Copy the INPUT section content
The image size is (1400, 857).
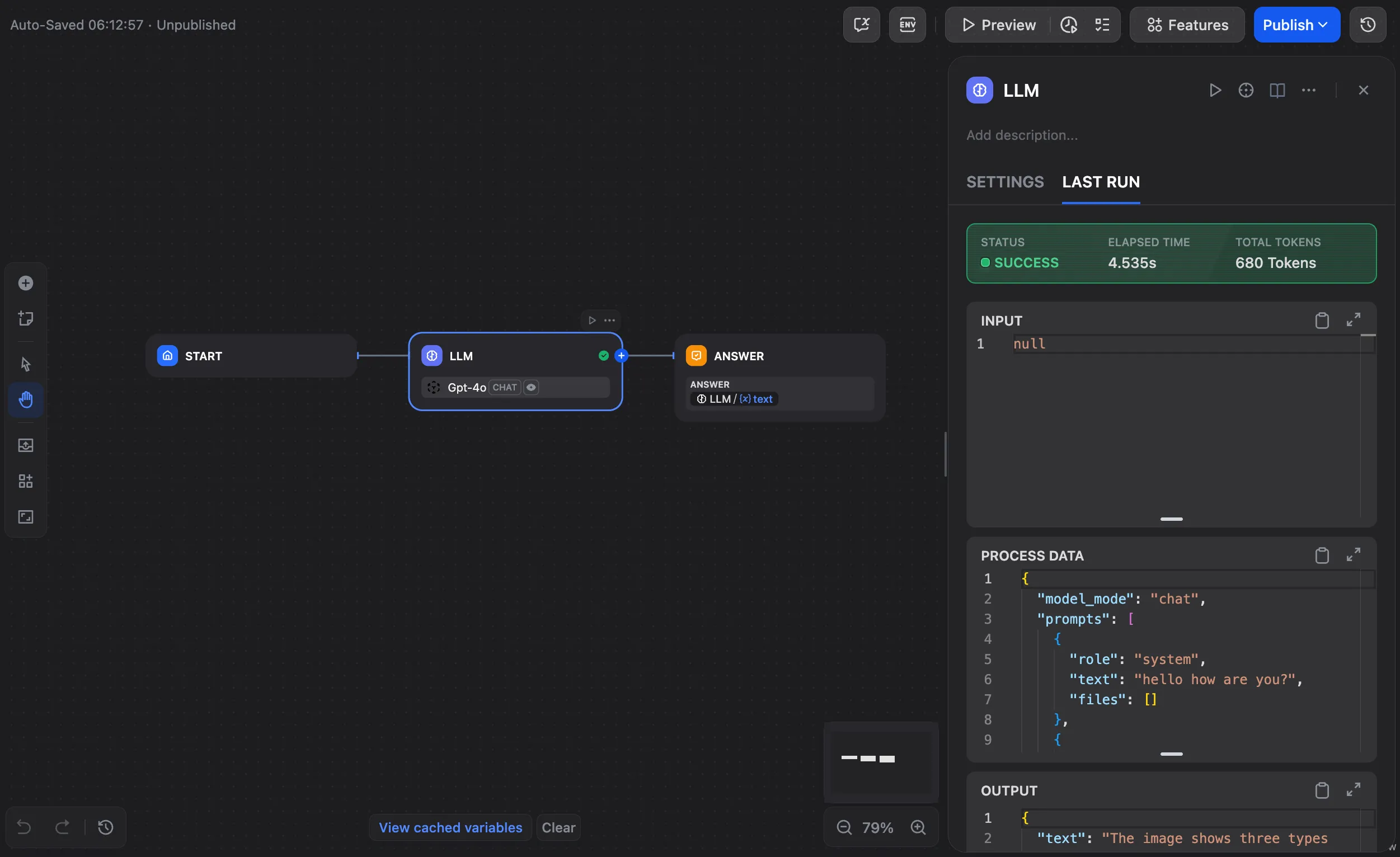click(x=1322, y=321)
